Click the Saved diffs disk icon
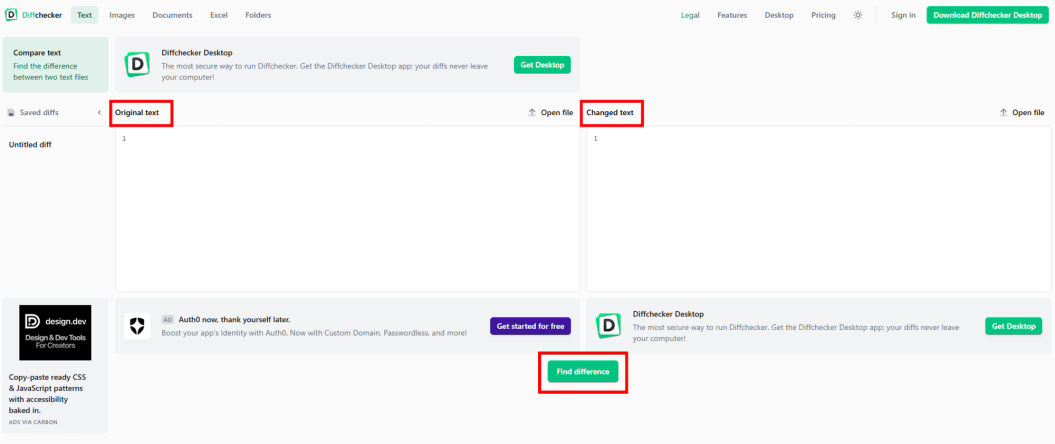This screenshot has width=1055, height=444. click(11, 113)
